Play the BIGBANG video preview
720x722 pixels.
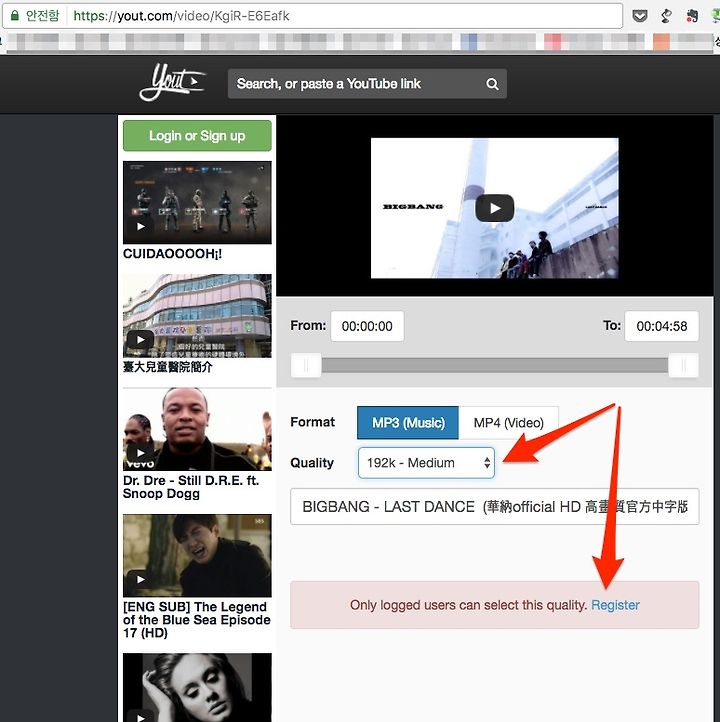tap(494, 208)
